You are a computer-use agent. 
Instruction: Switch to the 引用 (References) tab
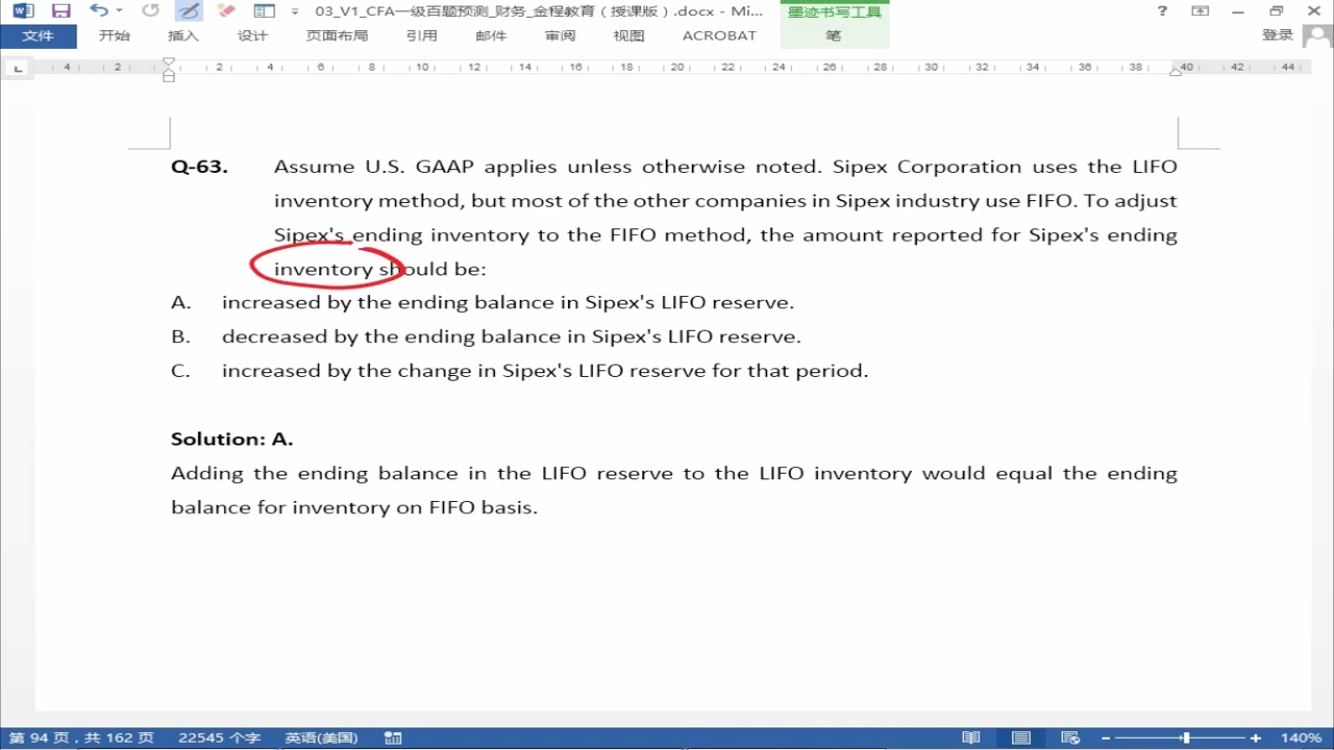(421, 36)
